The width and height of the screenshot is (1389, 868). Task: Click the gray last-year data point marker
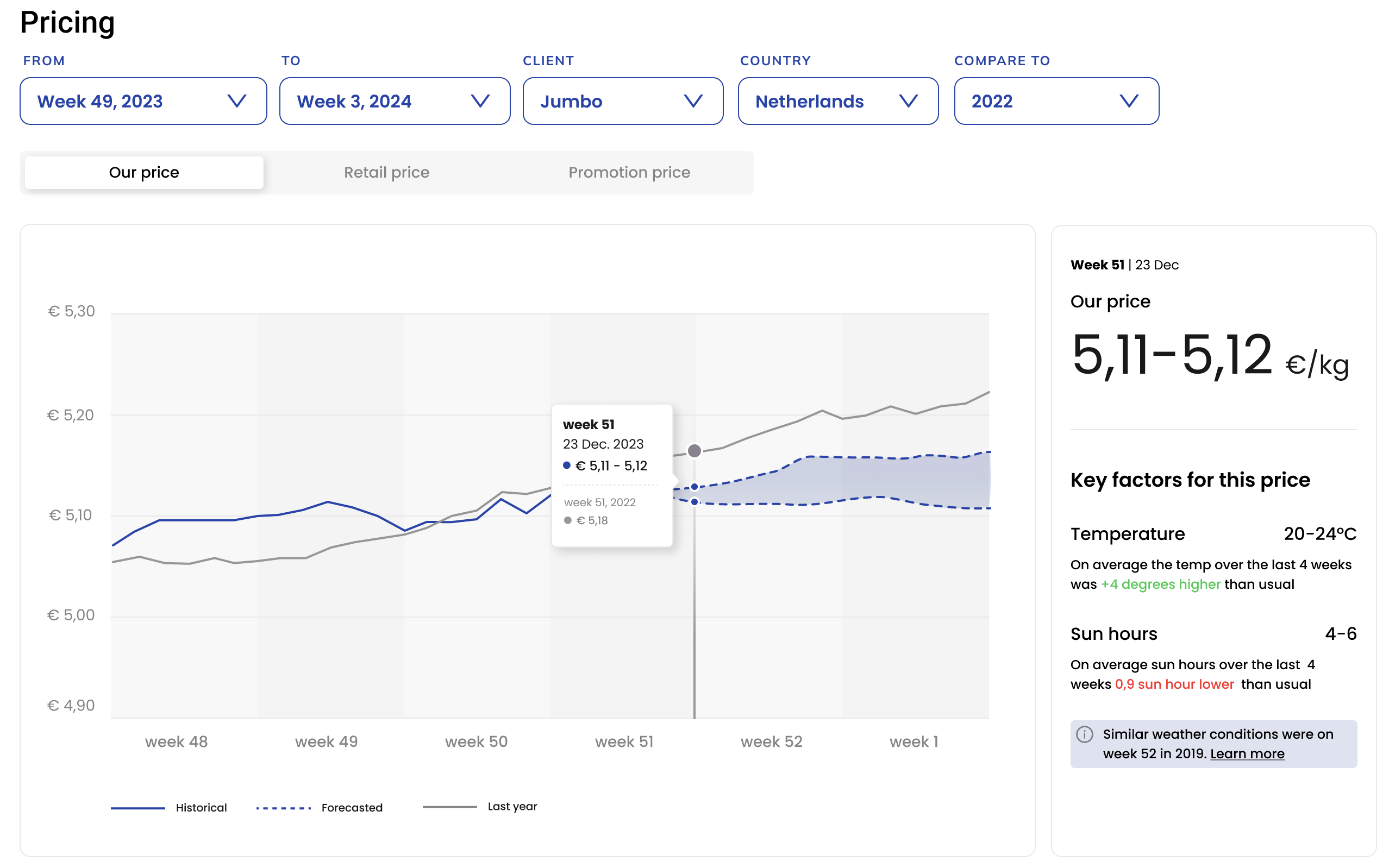point(694,451)
